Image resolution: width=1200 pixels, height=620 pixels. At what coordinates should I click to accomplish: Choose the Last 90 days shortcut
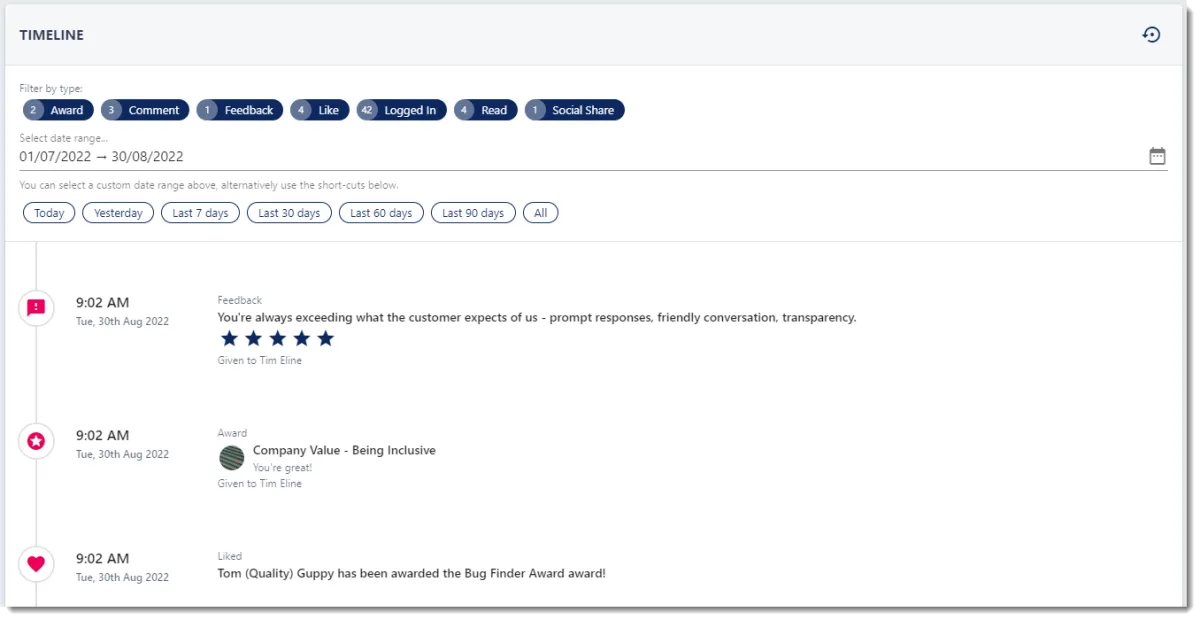473,213
